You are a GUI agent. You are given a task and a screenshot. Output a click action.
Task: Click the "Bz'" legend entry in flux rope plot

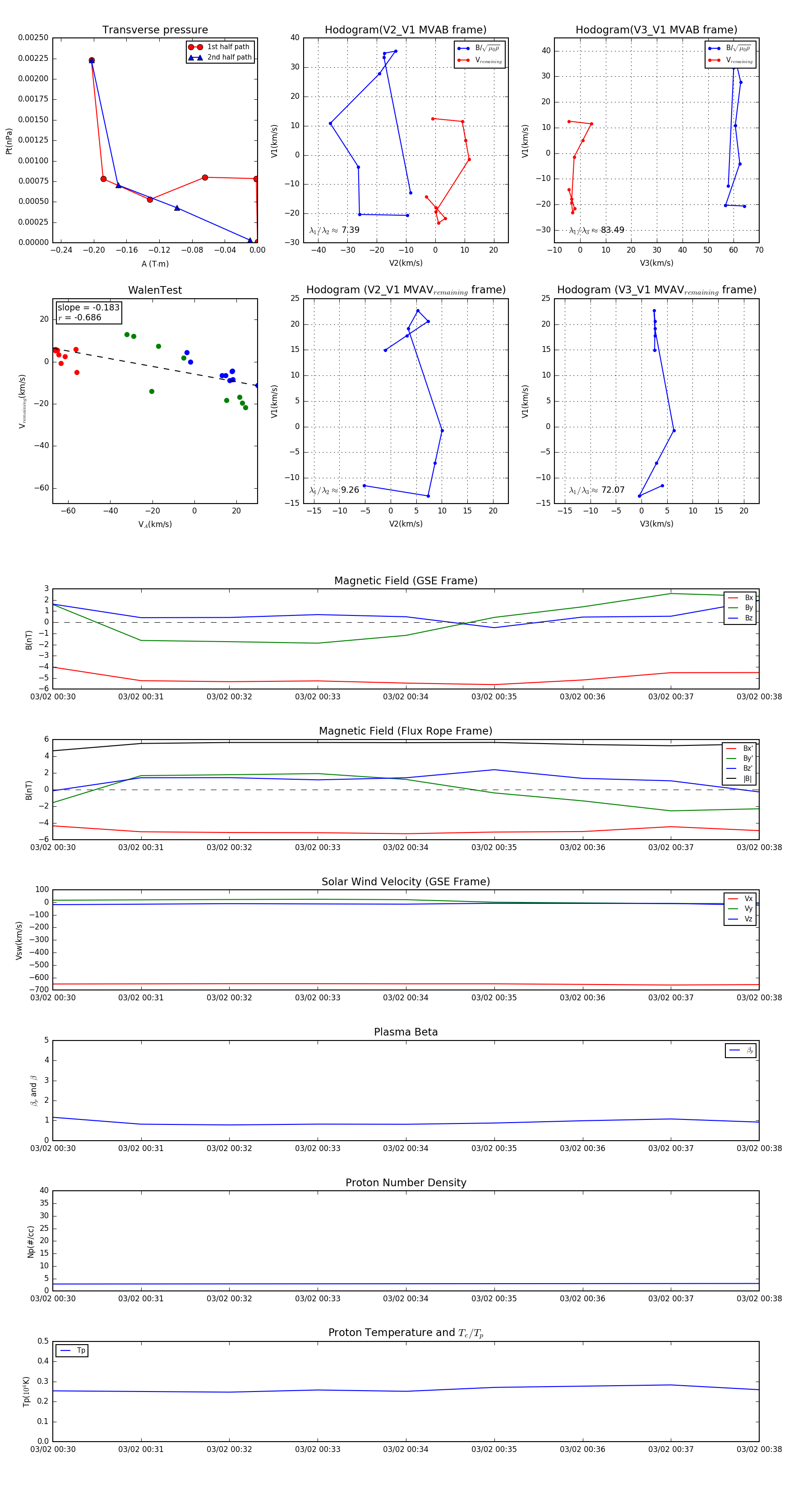pyautogui.click(x=740, y=768)
